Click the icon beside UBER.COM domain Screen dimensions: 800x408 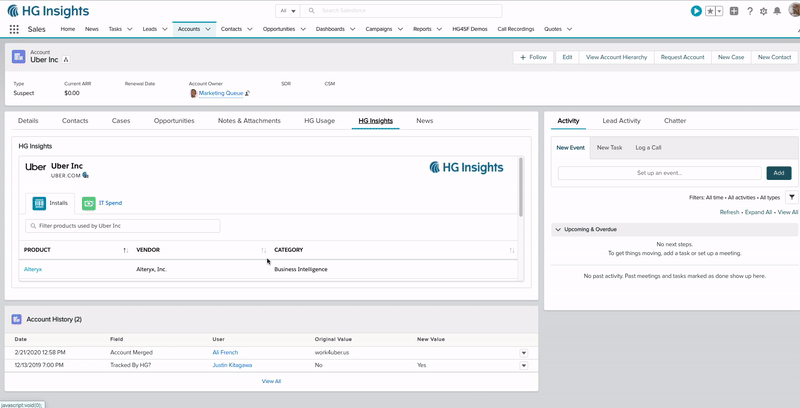85,175
